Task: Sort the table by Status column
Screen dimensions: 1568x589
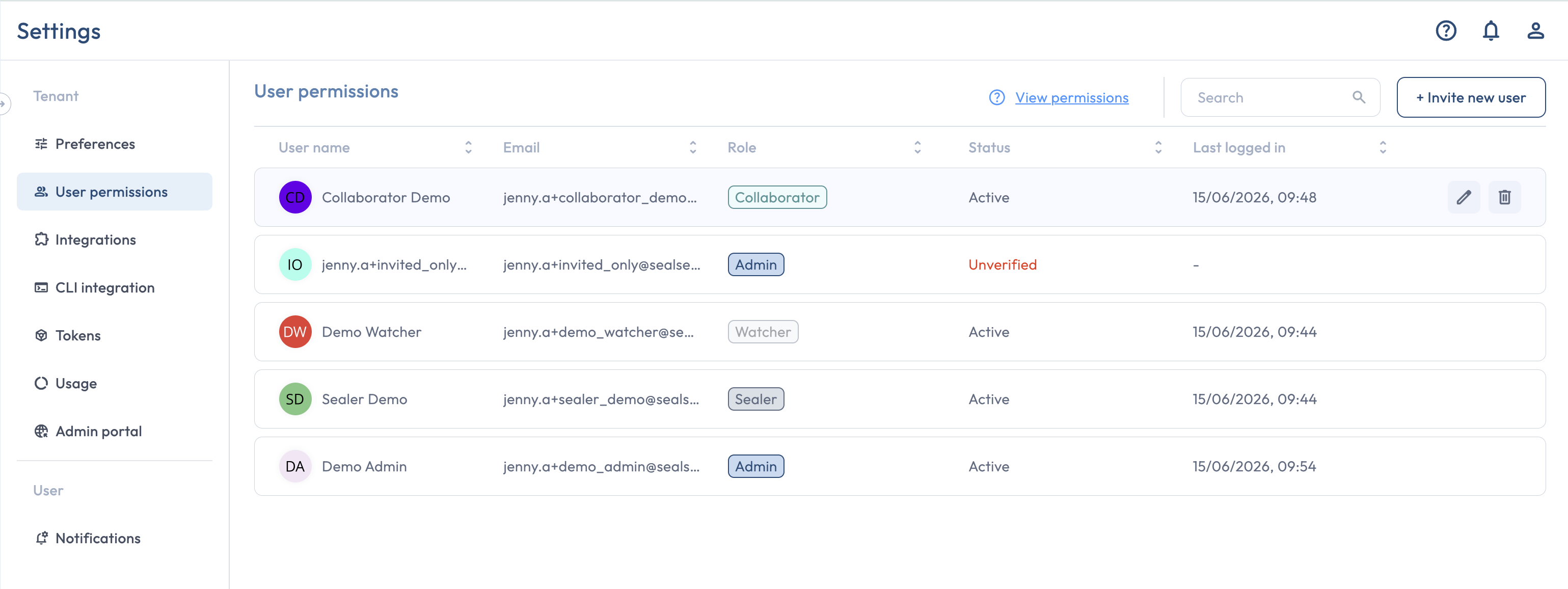Action: click(1158, 147)
